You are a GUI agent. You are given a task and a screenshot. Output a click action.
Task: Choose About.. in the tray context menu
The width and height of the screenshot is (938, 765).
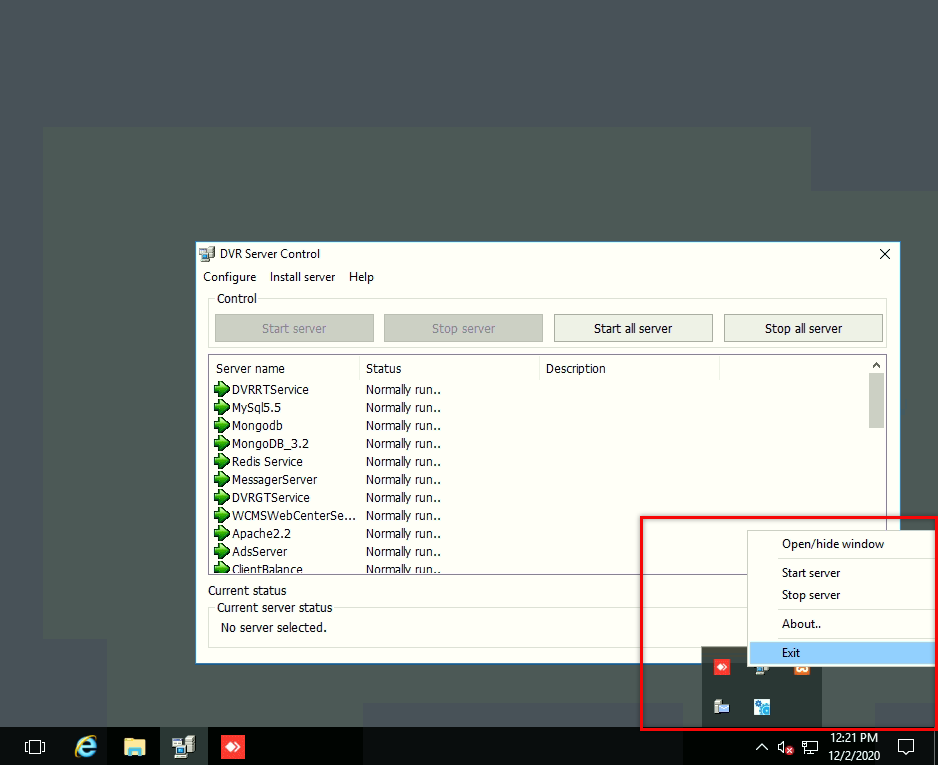(x=842, y=624)
